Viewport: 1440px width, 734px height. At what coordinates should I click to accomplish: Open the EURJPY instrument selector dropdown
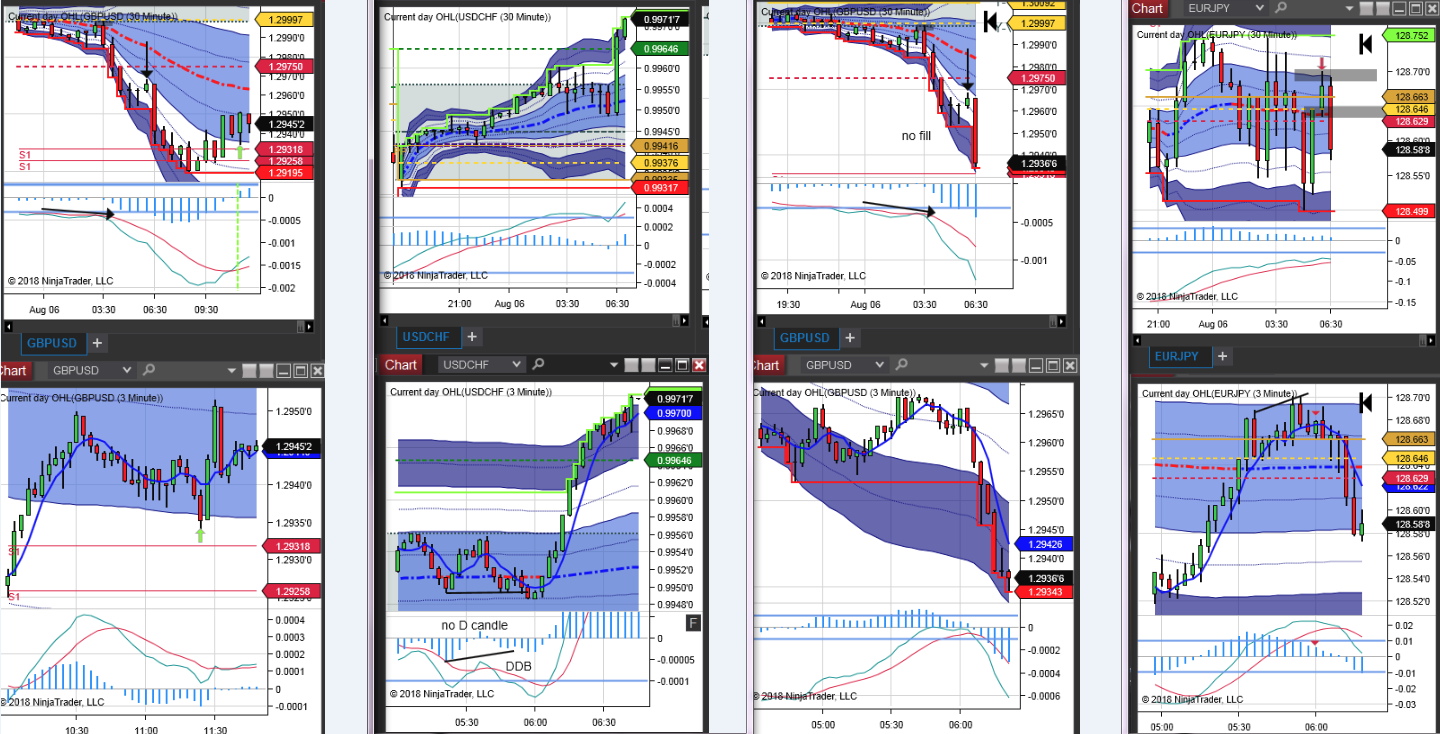click(1227, 8)
